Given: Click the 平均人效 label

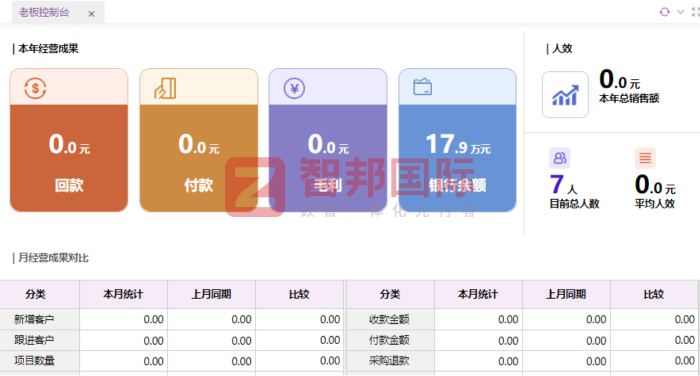Looking at the screenshot, I should point(655,204).
